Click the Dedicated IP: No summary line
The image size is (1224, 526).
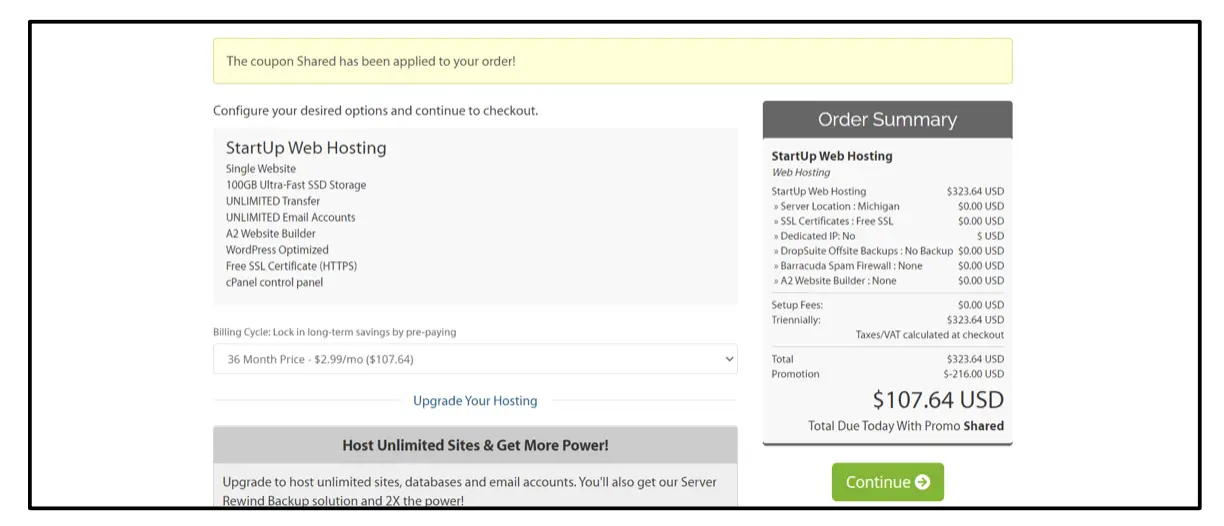coord(814,236)
